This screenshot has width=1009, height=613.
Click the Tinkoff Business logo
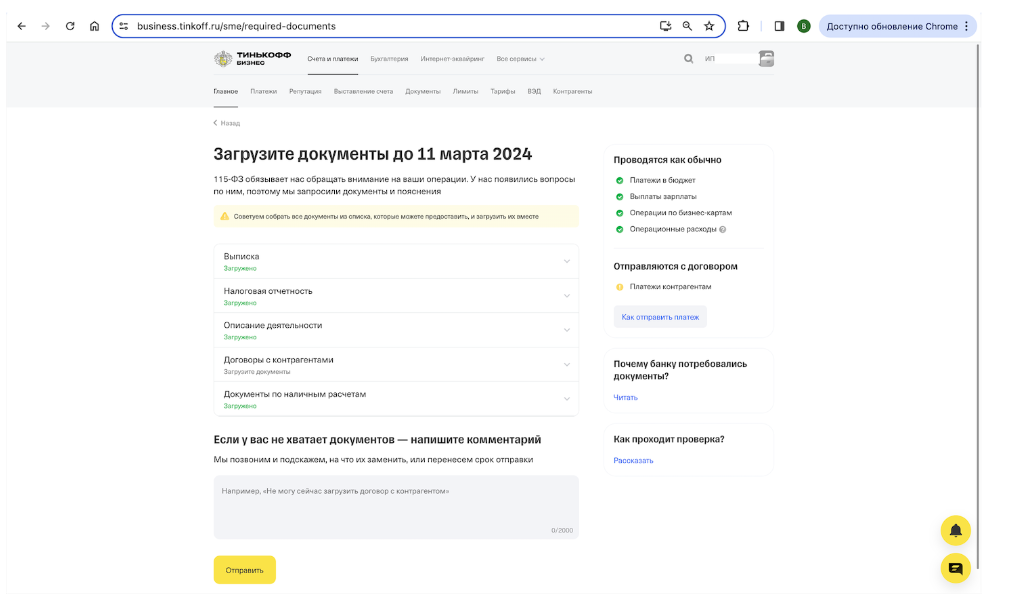(252, 59)
